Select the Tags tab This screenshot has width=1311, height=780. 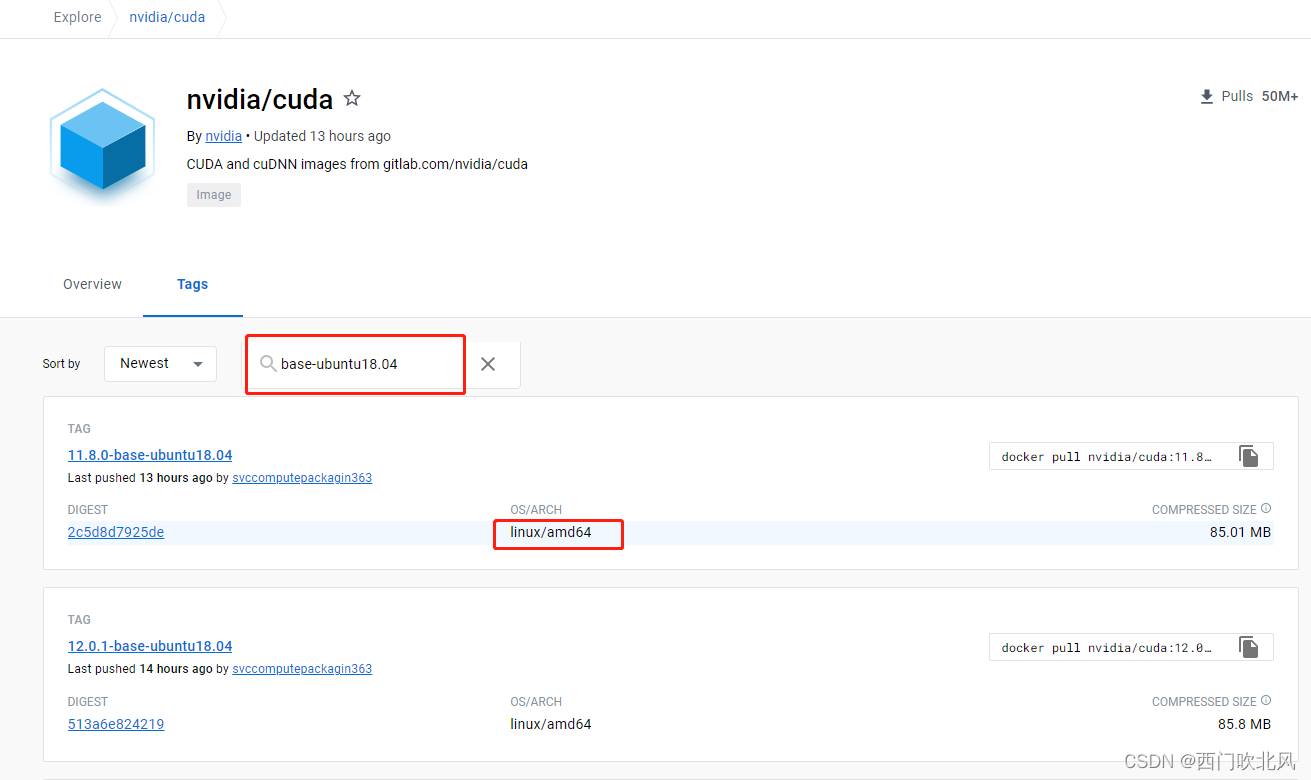point(192,284)
